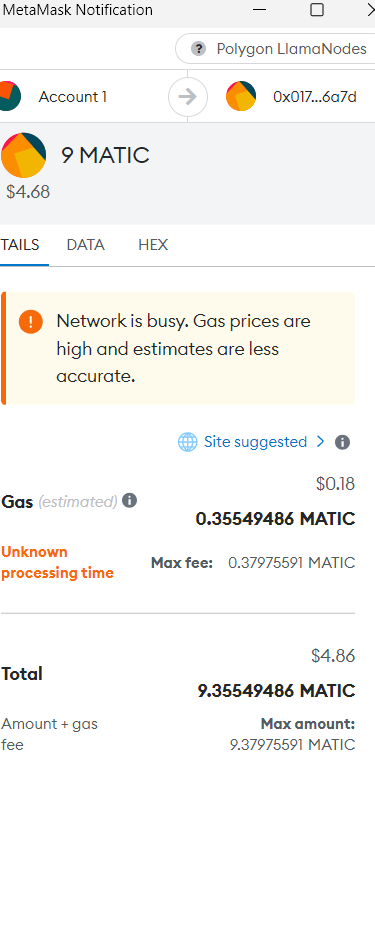Click the recipient address avatar icon
This screenshot has height=935, width=375.
(x=241, y=96)
